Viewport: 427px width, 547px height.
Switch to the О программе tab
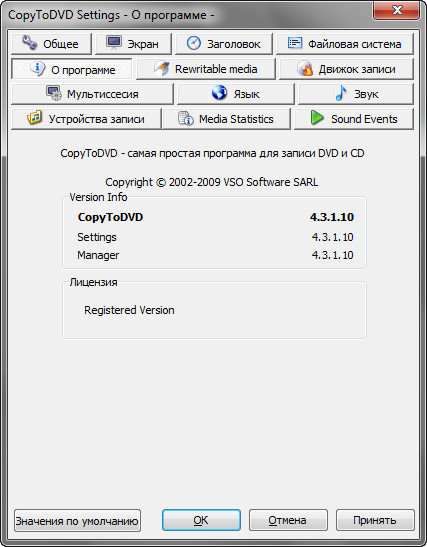coord(72,69)
